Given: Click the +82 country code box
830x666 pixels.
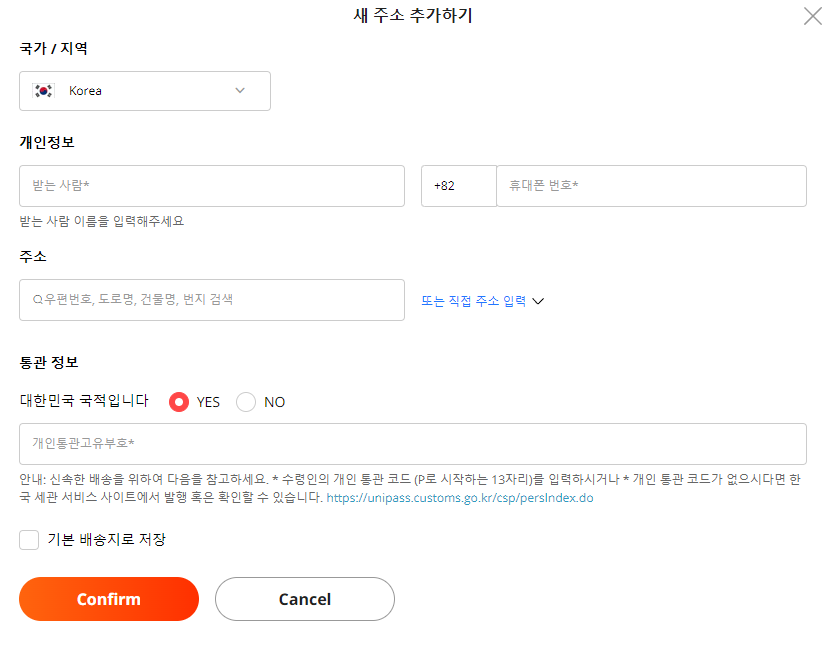Looking at the screenshot, I should (458, 186).
